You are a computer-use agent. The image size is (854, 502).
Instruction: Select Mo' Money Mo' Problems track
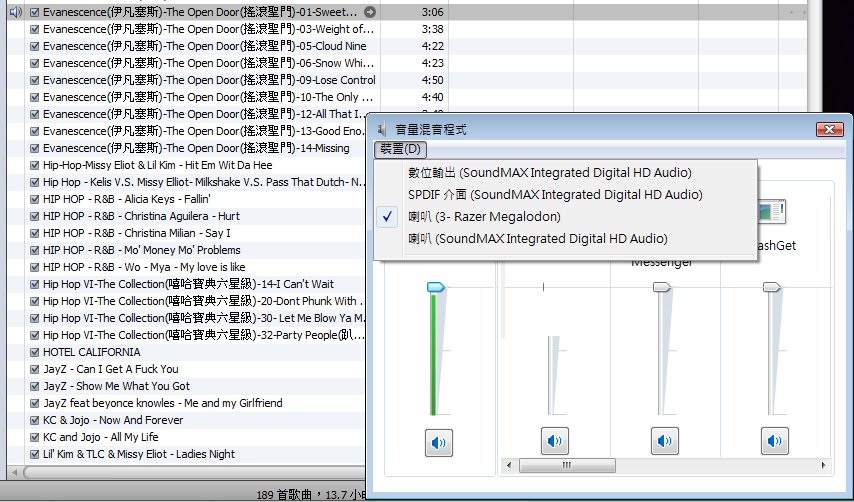[142, 250]
